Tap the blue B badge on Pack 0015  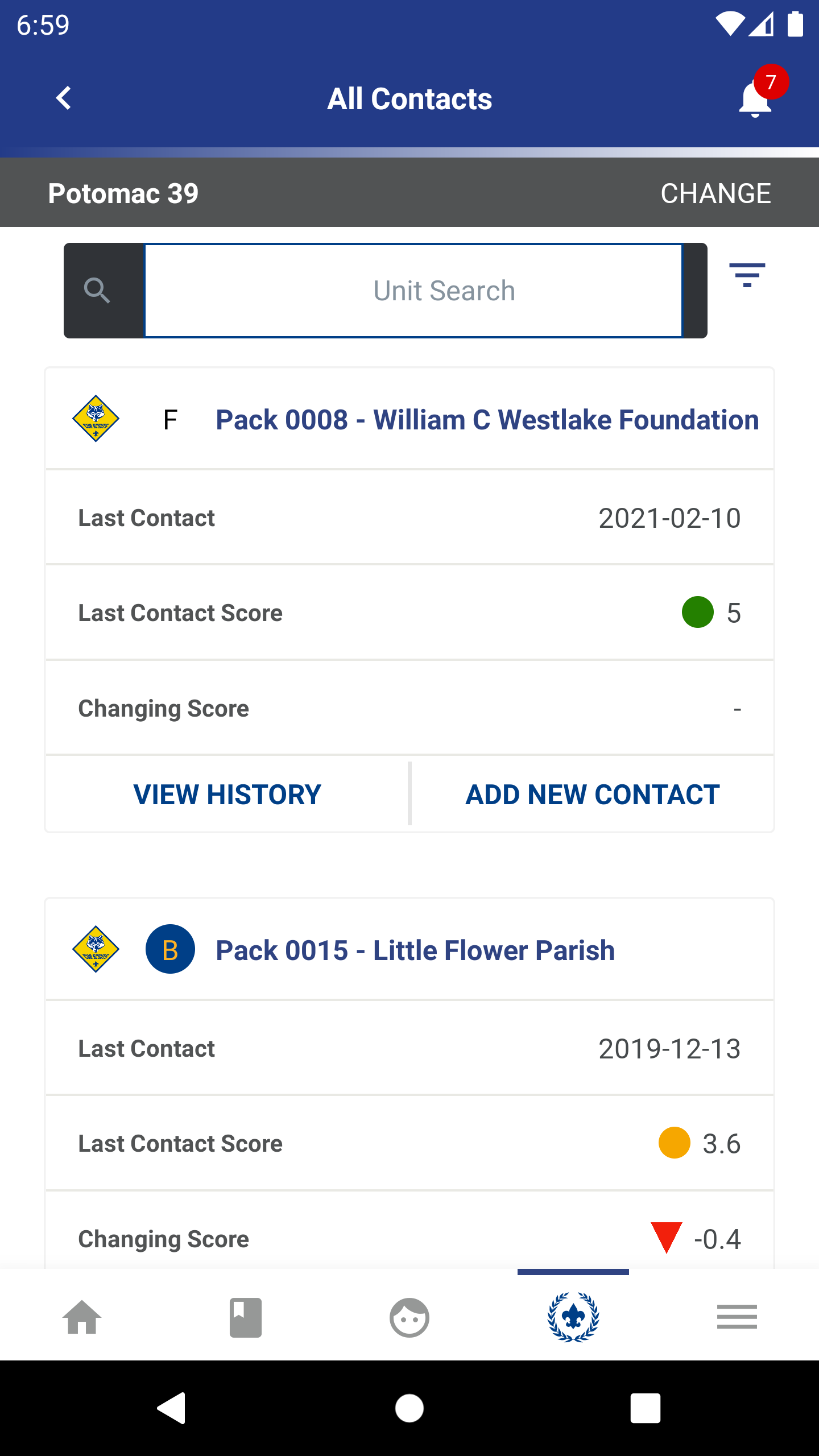point(170,949)
